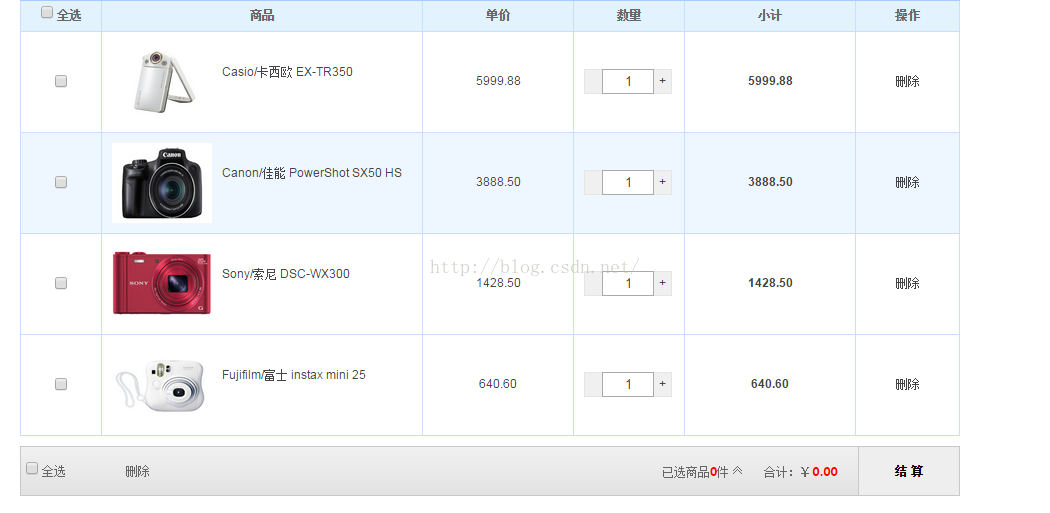Open the Fujifilm instax camera thumbnail
Image resolution: width=1050 pixels, height=513 pixels.
(x=161, y=385)
